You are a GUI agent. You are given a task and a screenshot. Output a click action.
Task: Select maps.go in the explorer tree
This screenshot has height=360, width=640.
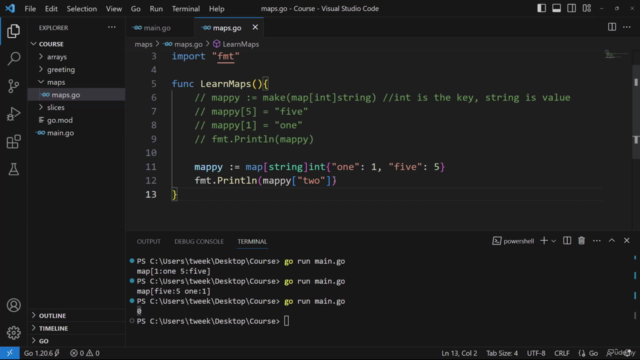click(x=76, y=95)
